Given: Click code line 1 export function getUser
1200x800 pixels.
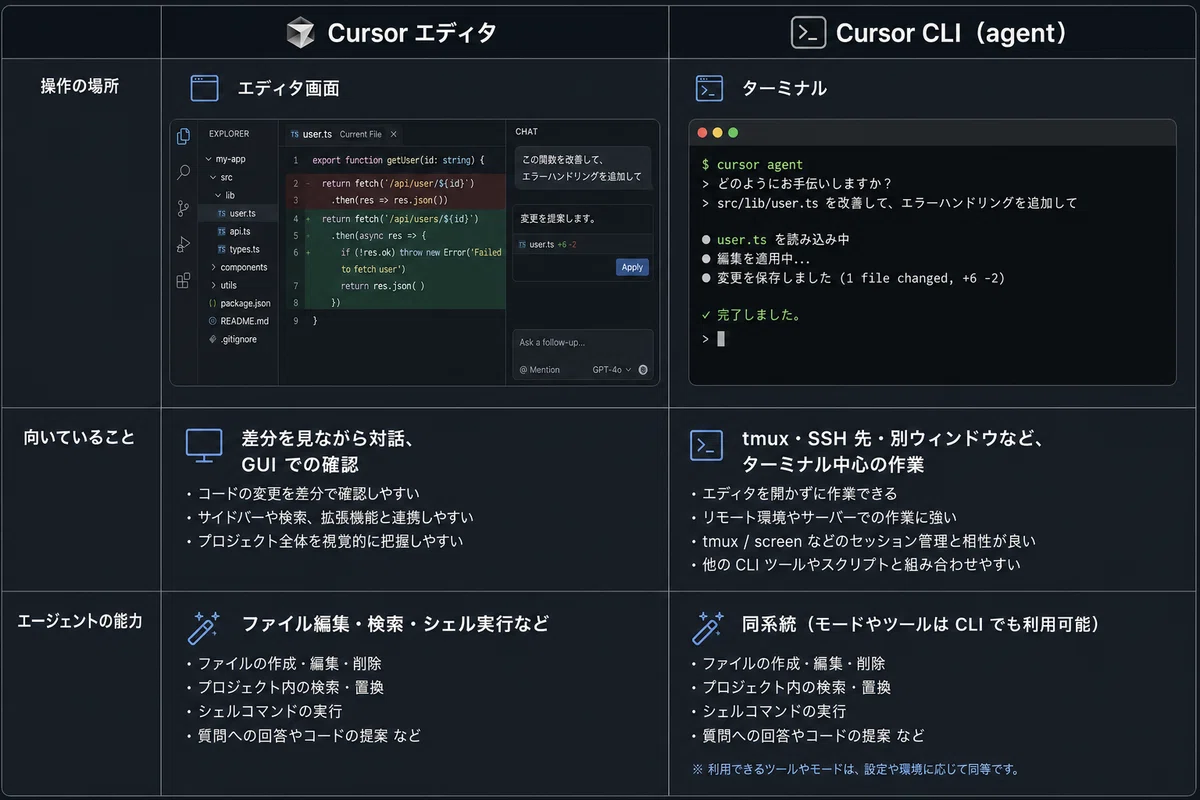Looking at the screenshot, I should tap(398, 160).
